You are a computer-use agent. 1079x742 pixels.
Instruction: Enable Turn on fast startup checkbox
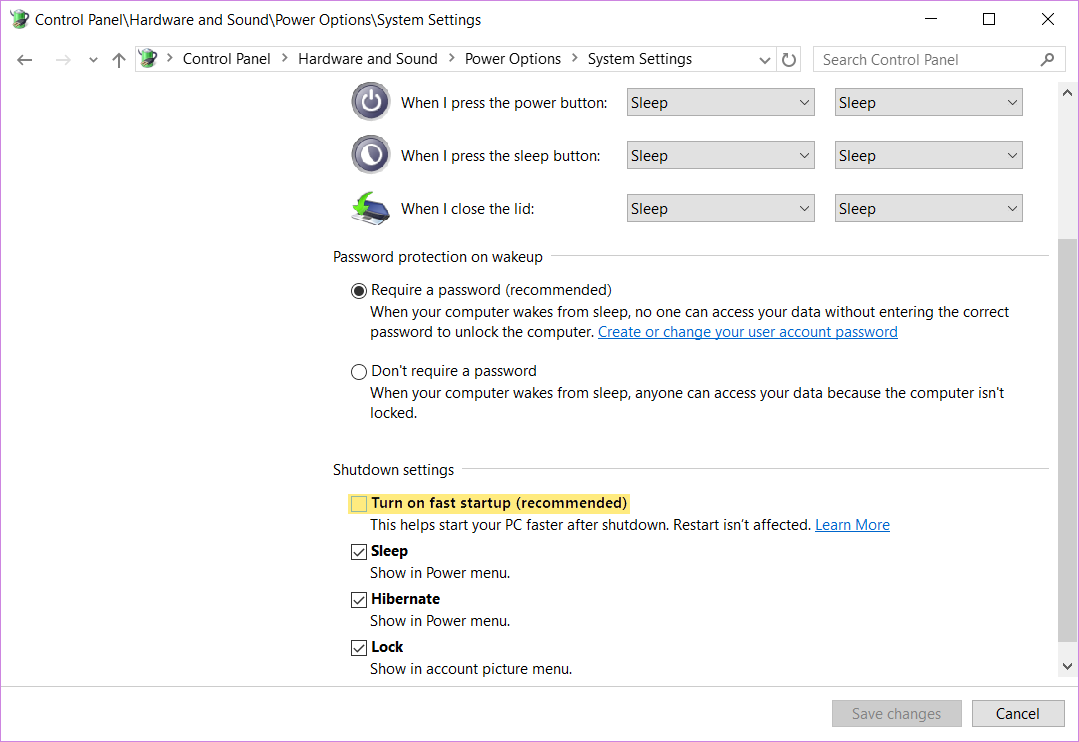click(359, 503)
